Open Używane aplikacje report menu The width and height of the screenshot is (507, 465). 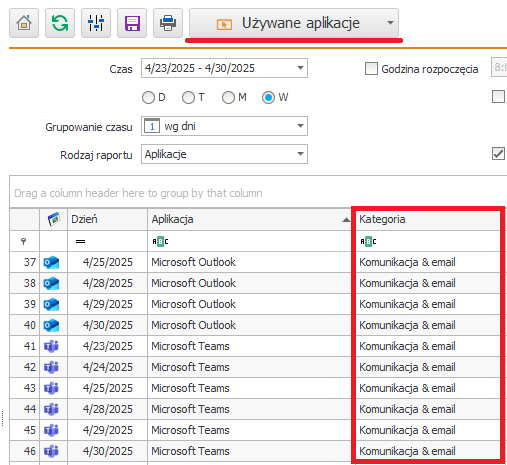point(294,23)
